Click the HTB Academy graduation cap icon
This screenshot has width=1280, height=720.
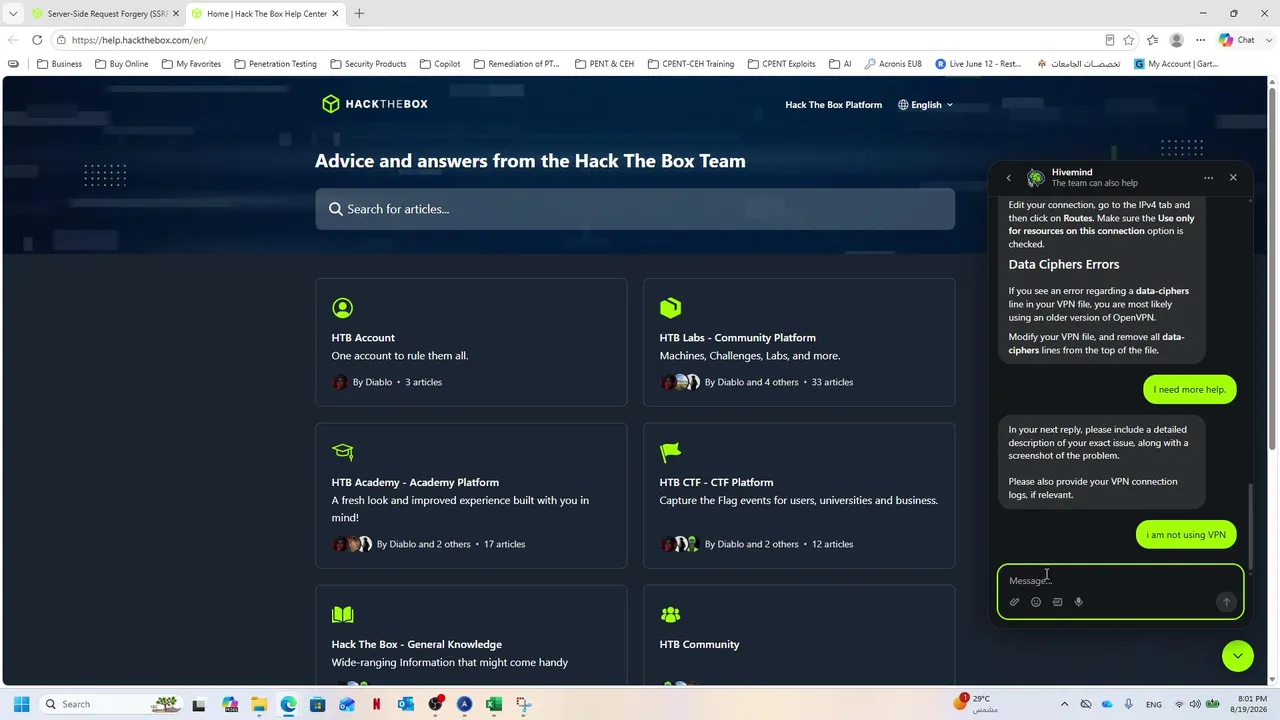pyautogui.click(x=343, y=452)
